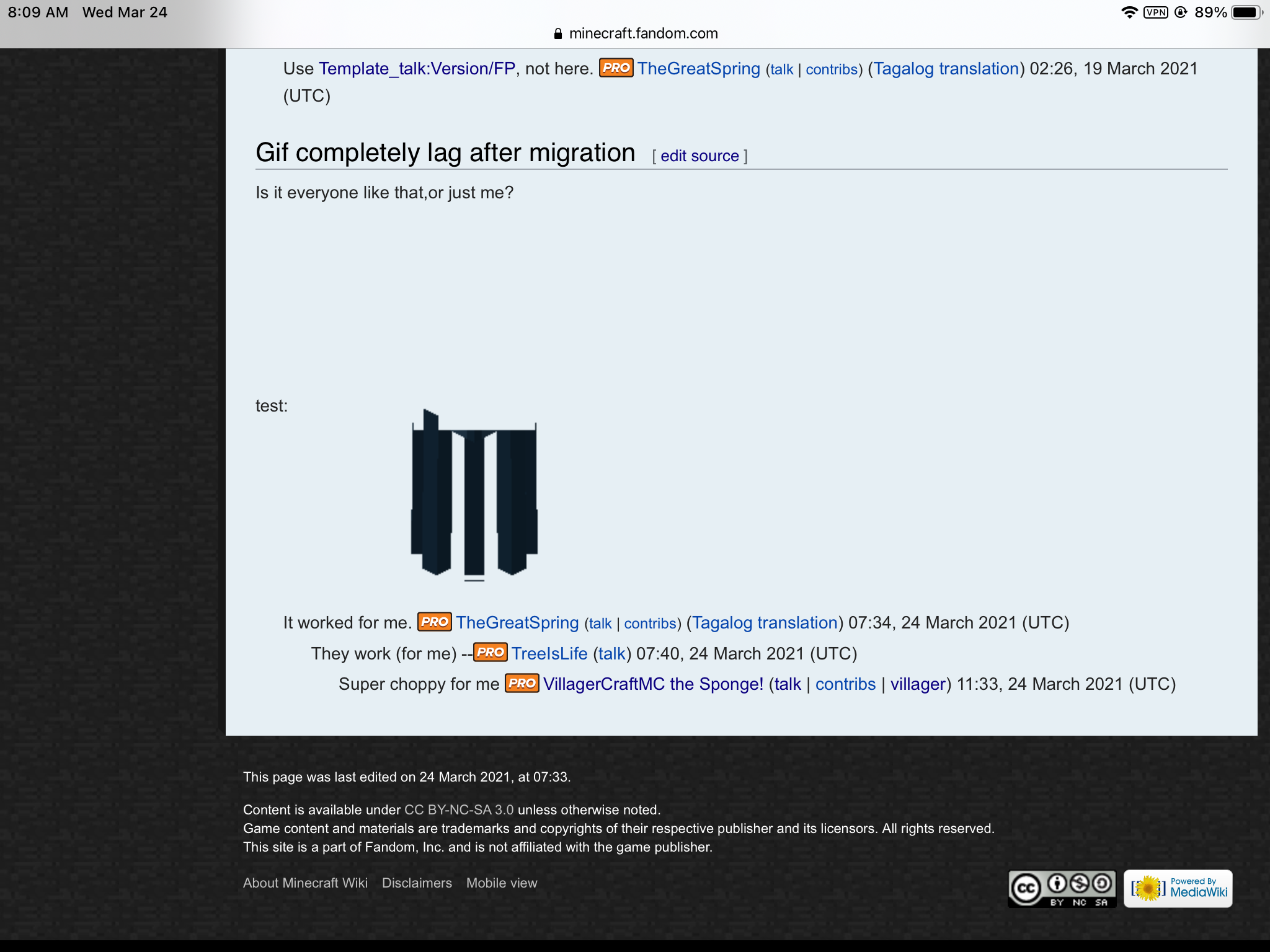Open CC BY-NC-SA 3.0 license link
The width and height of the screenshot is (1270, 952).
click(x=459, y=809)
